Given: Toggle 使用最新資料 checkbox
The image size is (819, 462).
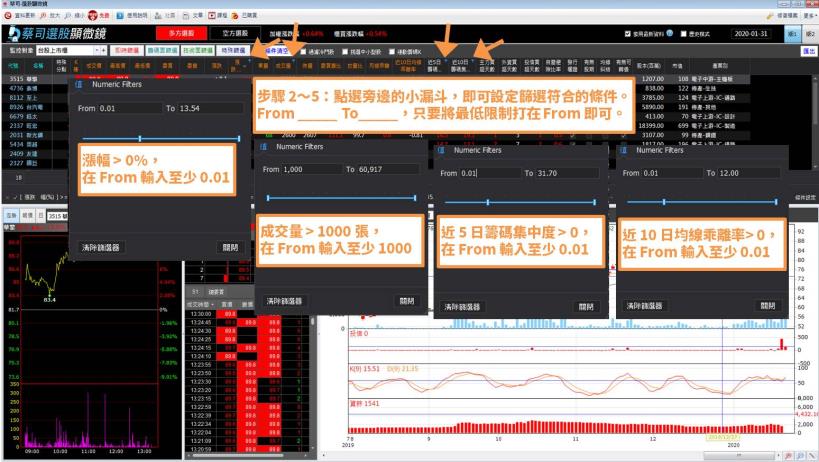Looking at the screenshot, I should 628,33.
